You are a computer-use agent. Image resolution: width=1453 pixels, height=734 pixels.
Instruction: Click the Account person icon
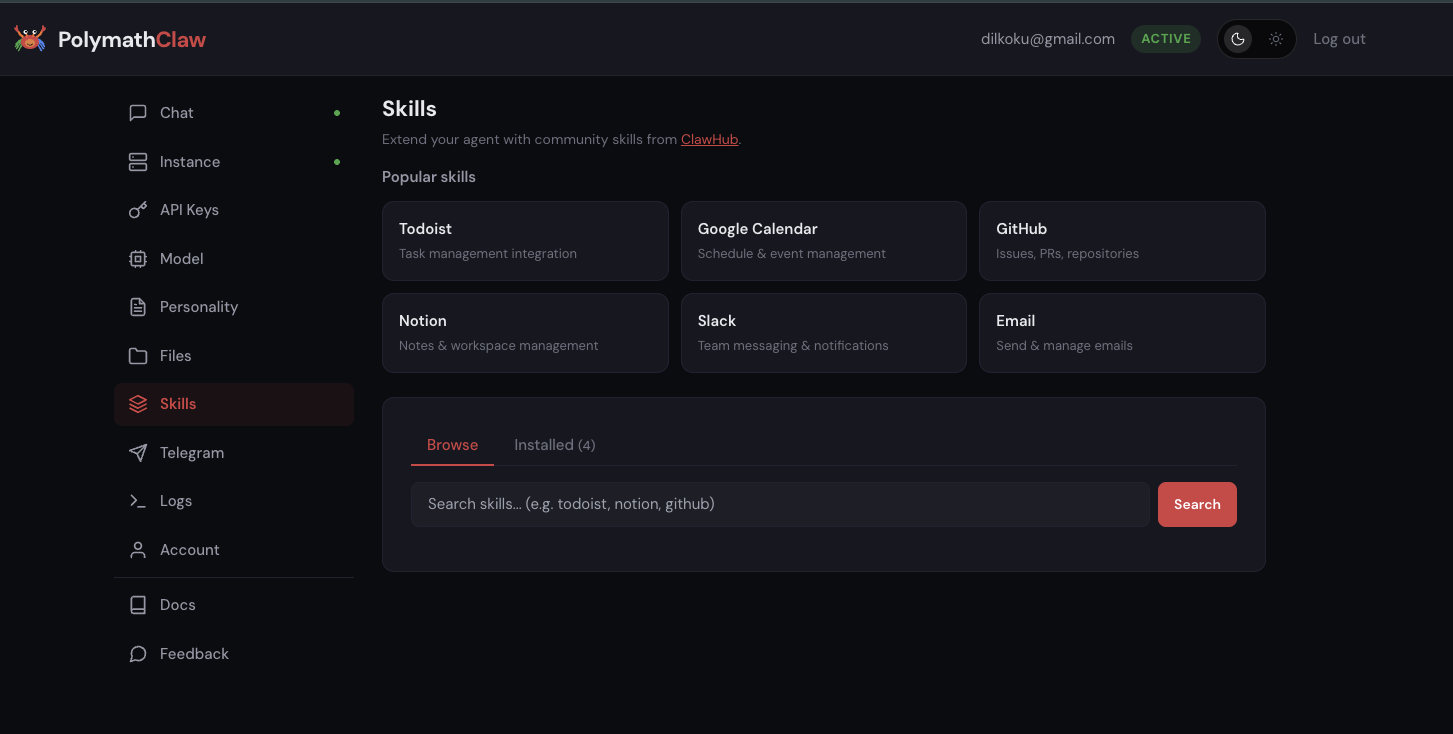(x=138, y=550)
